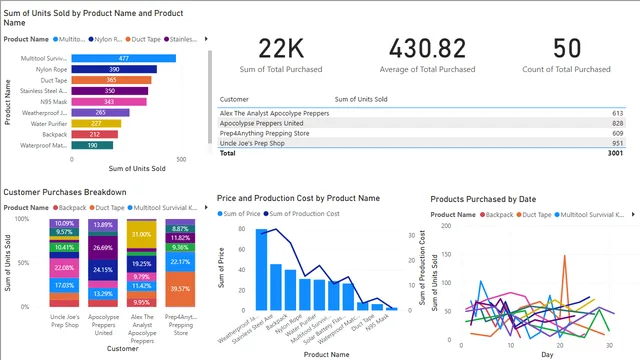The width and height of the screenshot is (640, 360).
Task: Sort by Sum of Units Sold column header
Action: pyautogui.click(x=361, y=99)
